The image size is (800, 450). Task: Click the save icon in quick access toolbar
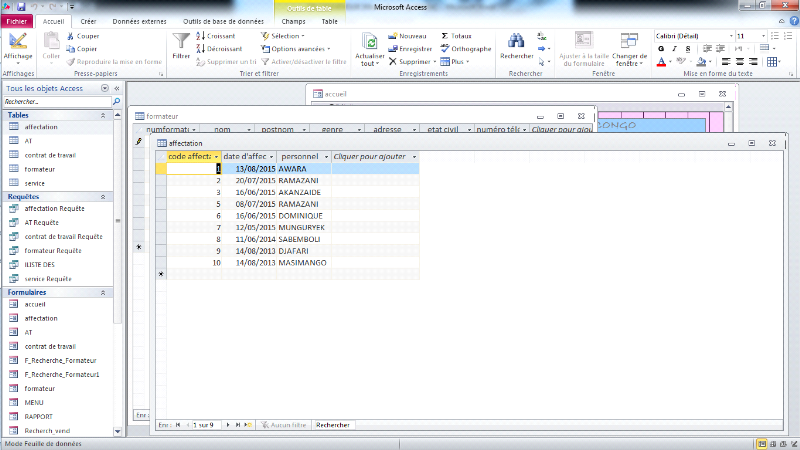[21, 7]
